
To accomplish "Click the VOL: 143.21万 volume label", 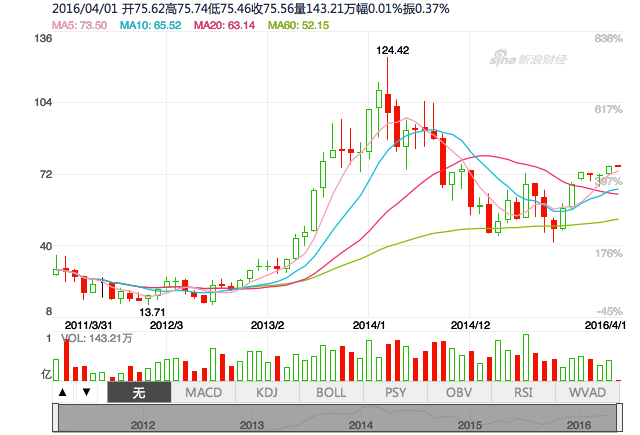I will pos(97,338).
